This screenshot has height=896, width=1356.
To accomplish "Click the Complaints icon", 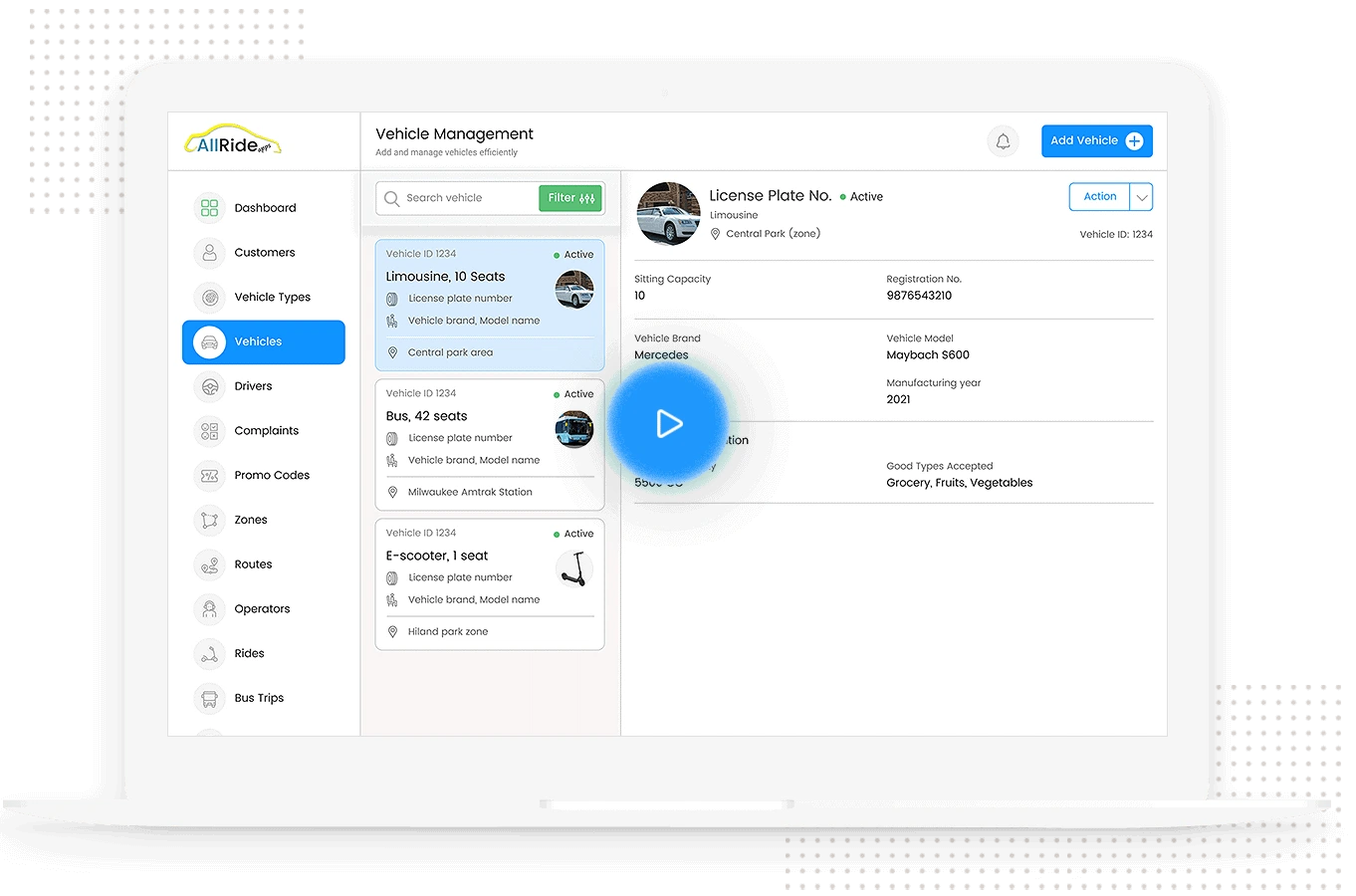I will click(209, 431).
